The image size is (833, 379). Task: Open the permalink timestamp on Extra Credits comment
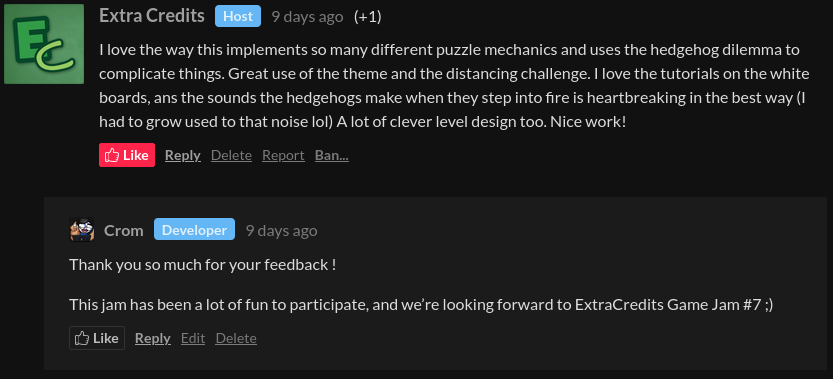pos(308,16)
